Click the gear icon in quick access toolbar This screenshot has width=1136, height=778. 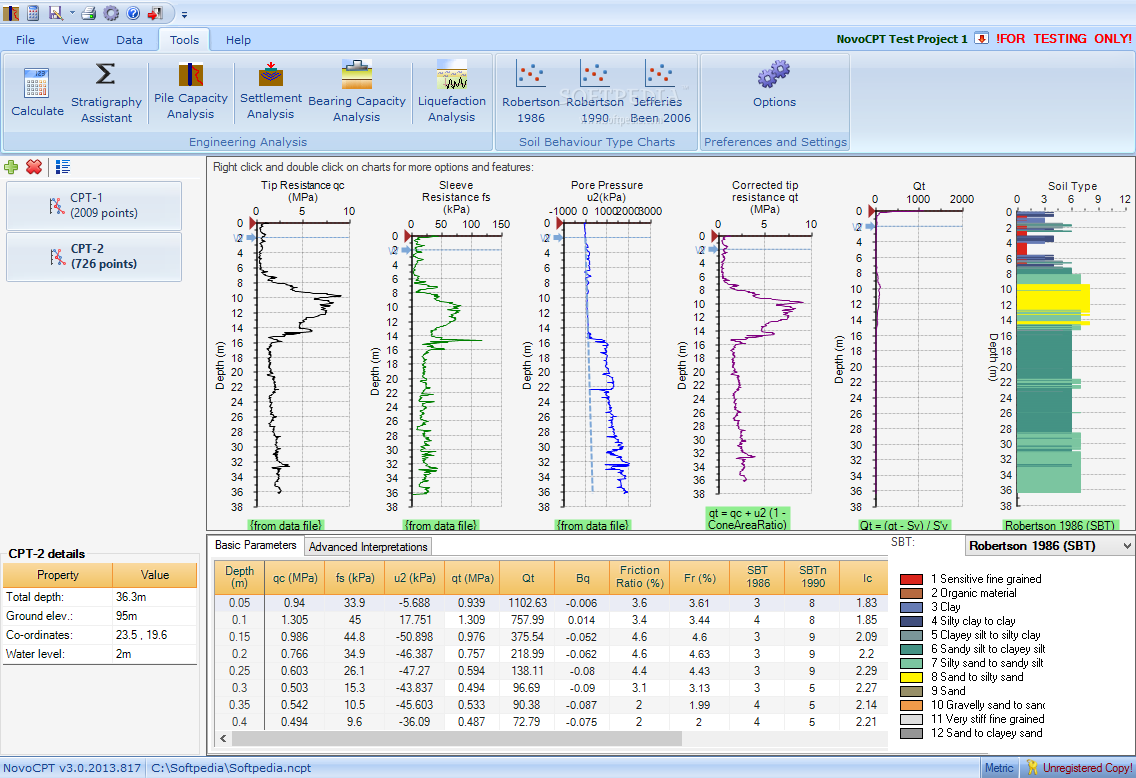[x=111, y=12]
